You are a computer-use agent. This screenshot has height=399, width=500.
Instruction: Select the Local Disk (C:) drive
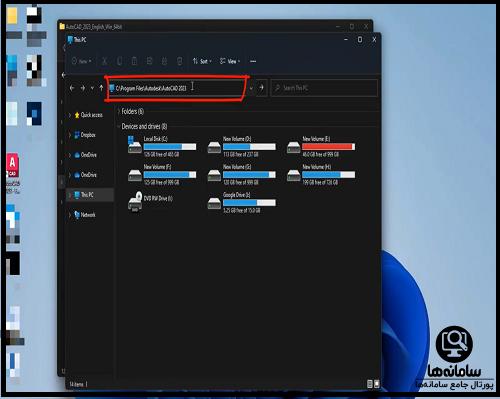(x=162, y=147)
